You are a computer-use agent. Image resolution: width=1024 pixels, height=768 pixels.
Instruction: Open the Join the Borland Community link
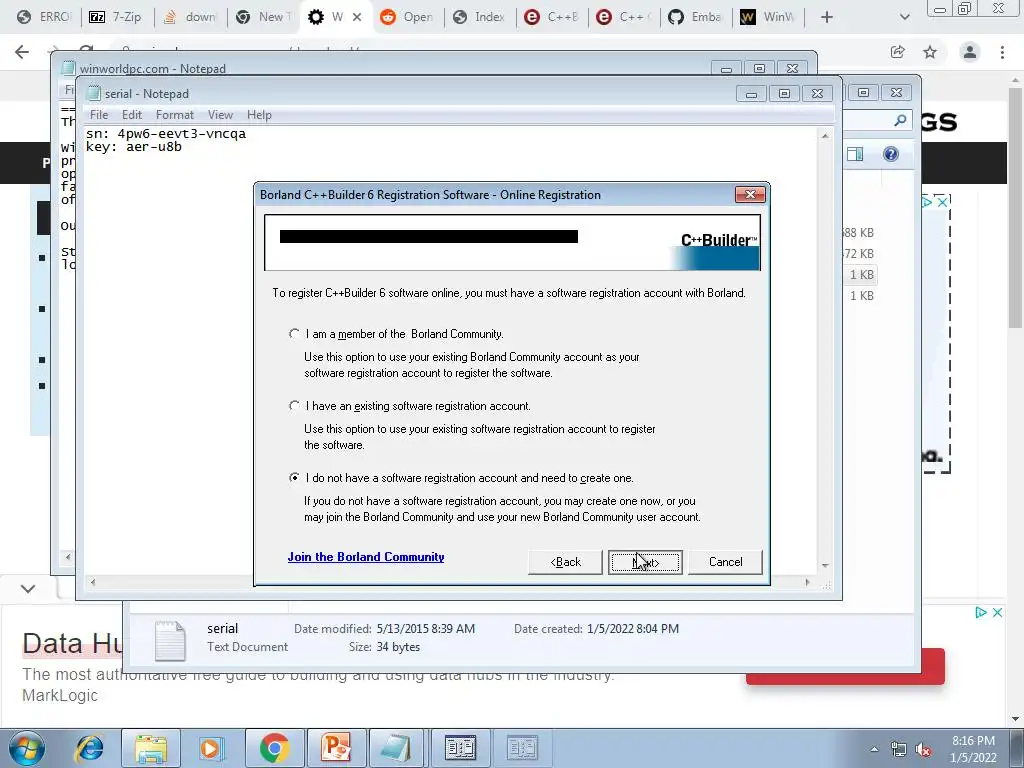click(x=366, y=557)
